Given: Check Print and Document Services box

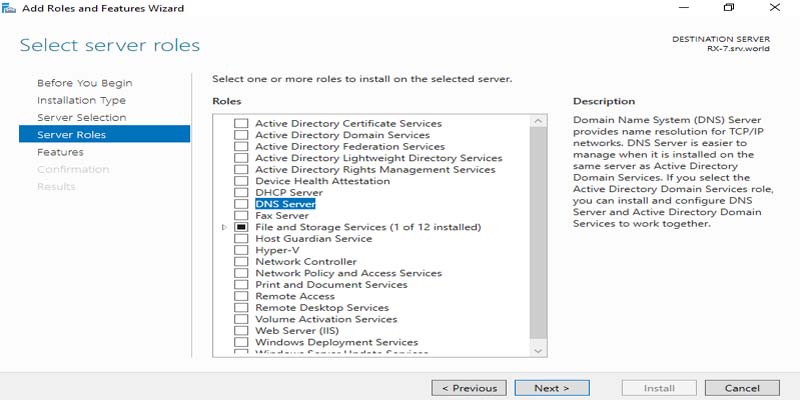Looking at the screenshot, I should coord(241,285).
